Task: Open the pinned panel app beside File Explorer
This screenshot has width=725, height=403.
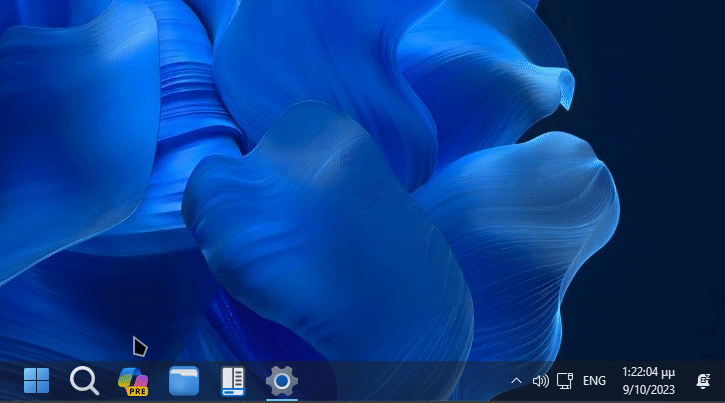Action: pos(233,381)
